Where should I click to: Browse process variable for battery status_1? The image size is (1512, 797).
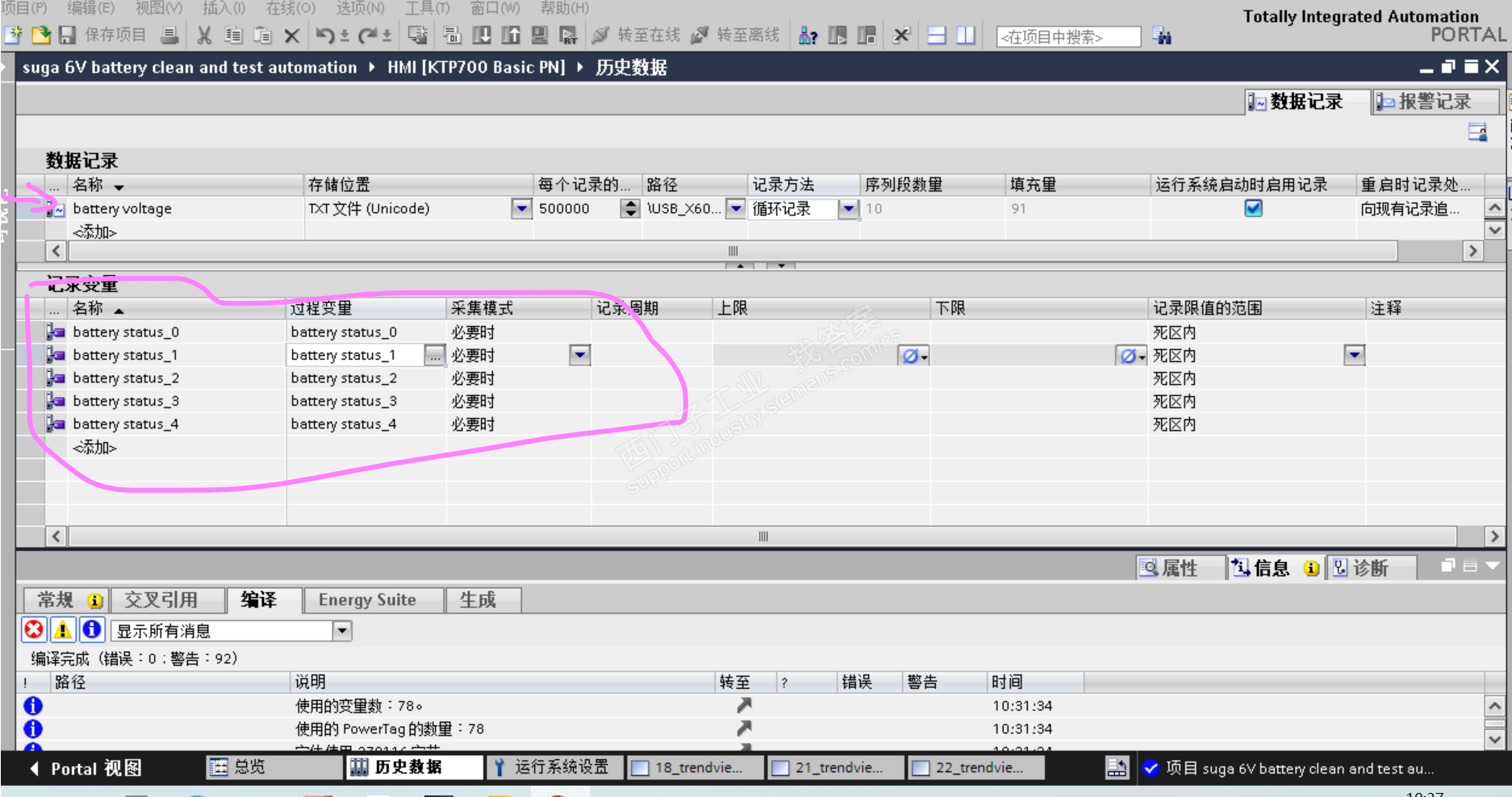point(435,355)
